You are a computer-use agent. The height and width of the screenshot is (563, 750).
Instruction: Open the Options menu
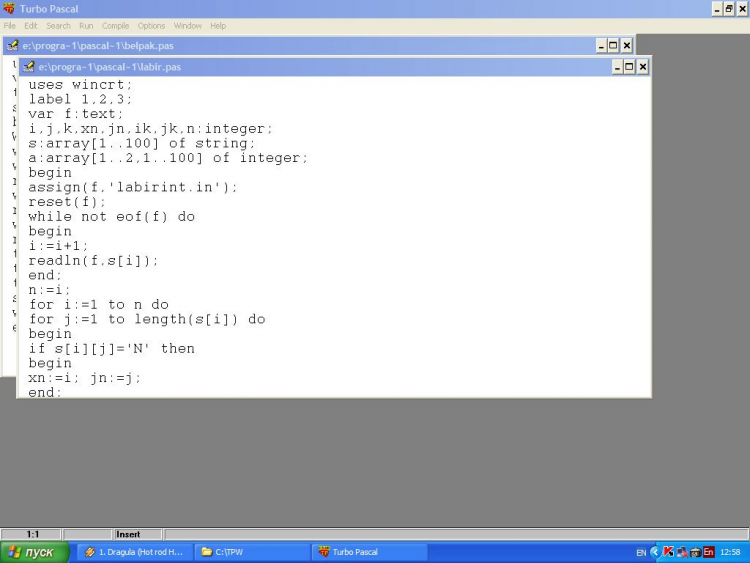click(x=151, y=25)
